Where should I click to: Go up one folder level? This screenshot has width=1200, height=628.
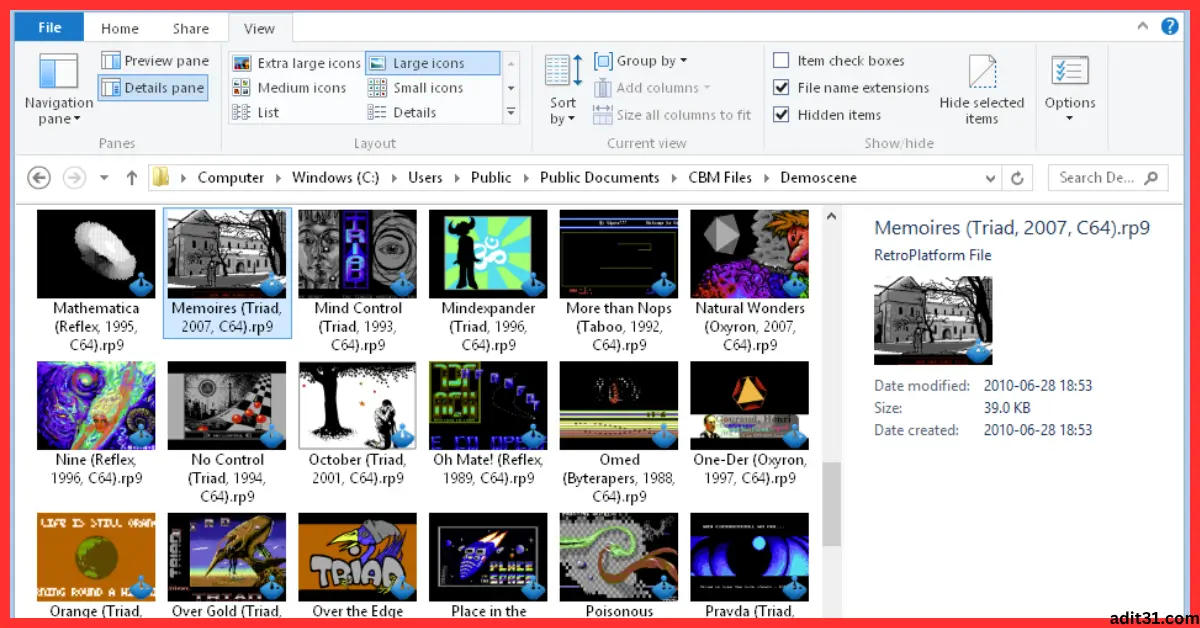131,178
